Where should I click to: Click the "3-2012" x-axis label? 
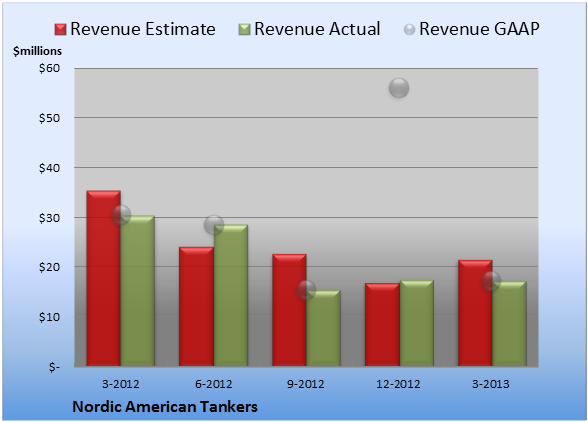click(120, 384)
